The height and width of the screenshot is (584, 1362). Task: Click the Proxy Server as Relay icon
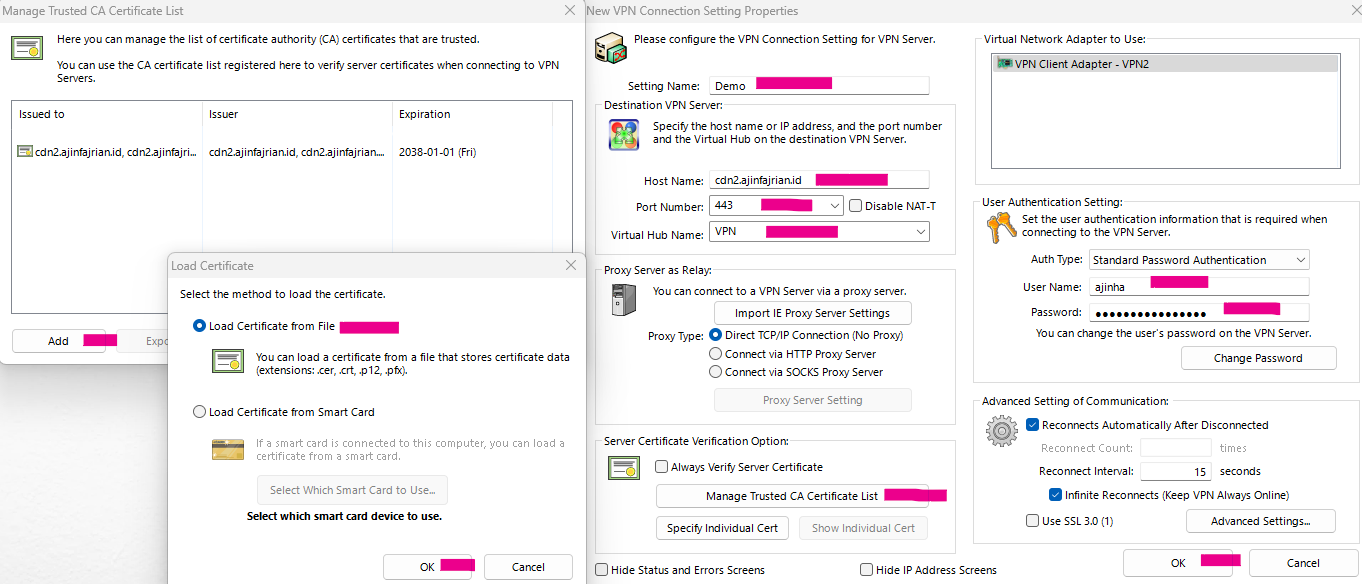click(623, 299)
